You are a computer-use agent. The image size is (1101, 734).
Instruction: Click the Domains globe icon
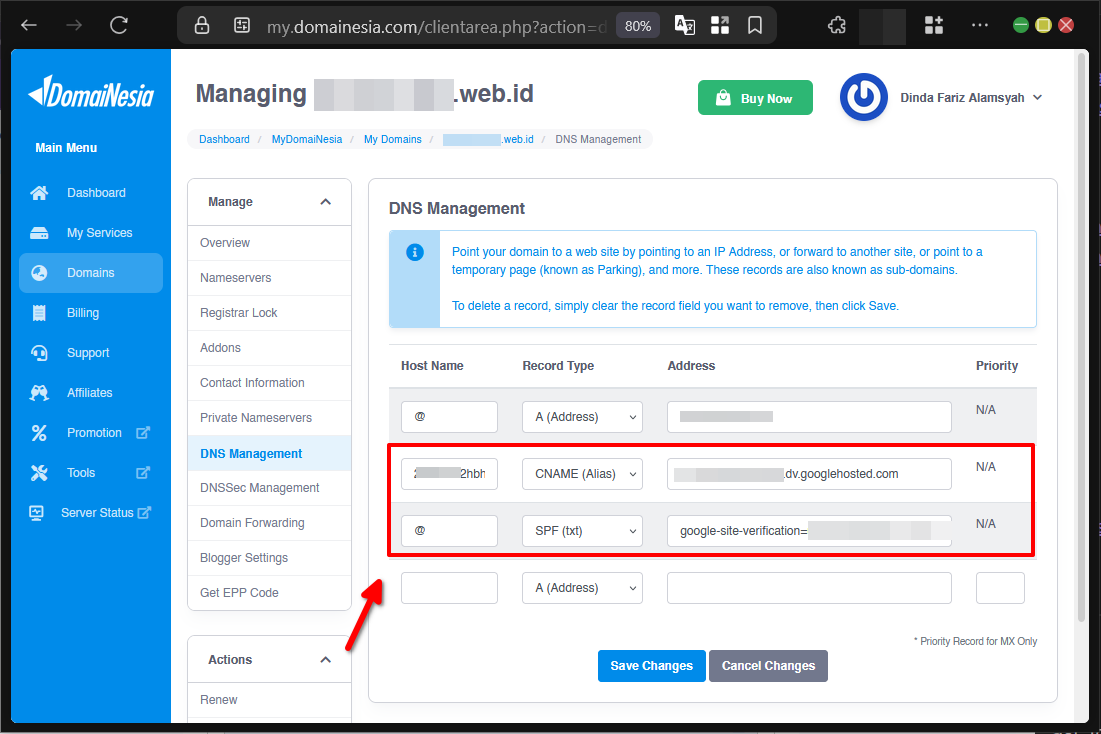39,273
